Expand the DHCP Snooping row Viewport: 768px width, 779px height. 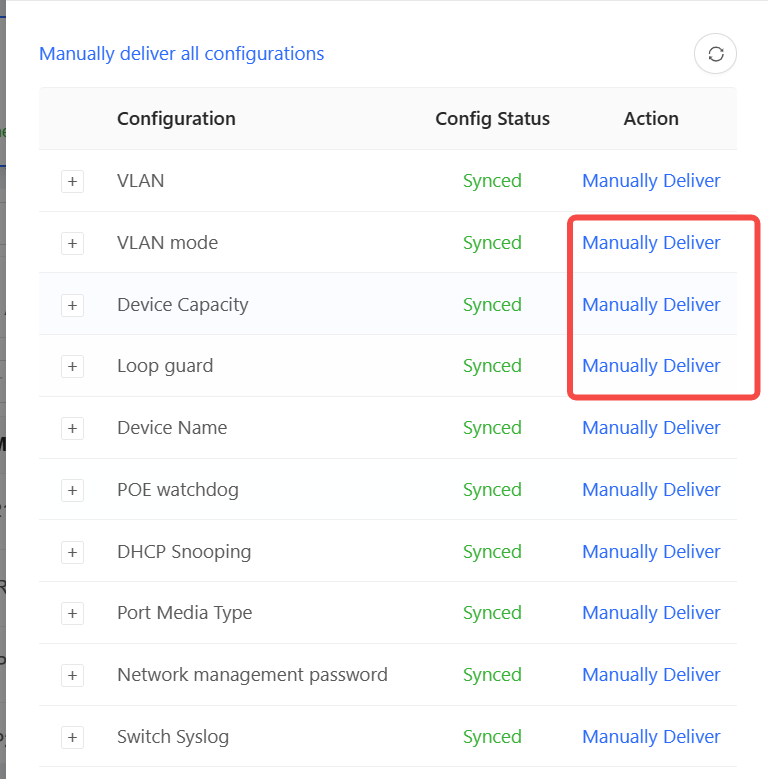(73, 552)
